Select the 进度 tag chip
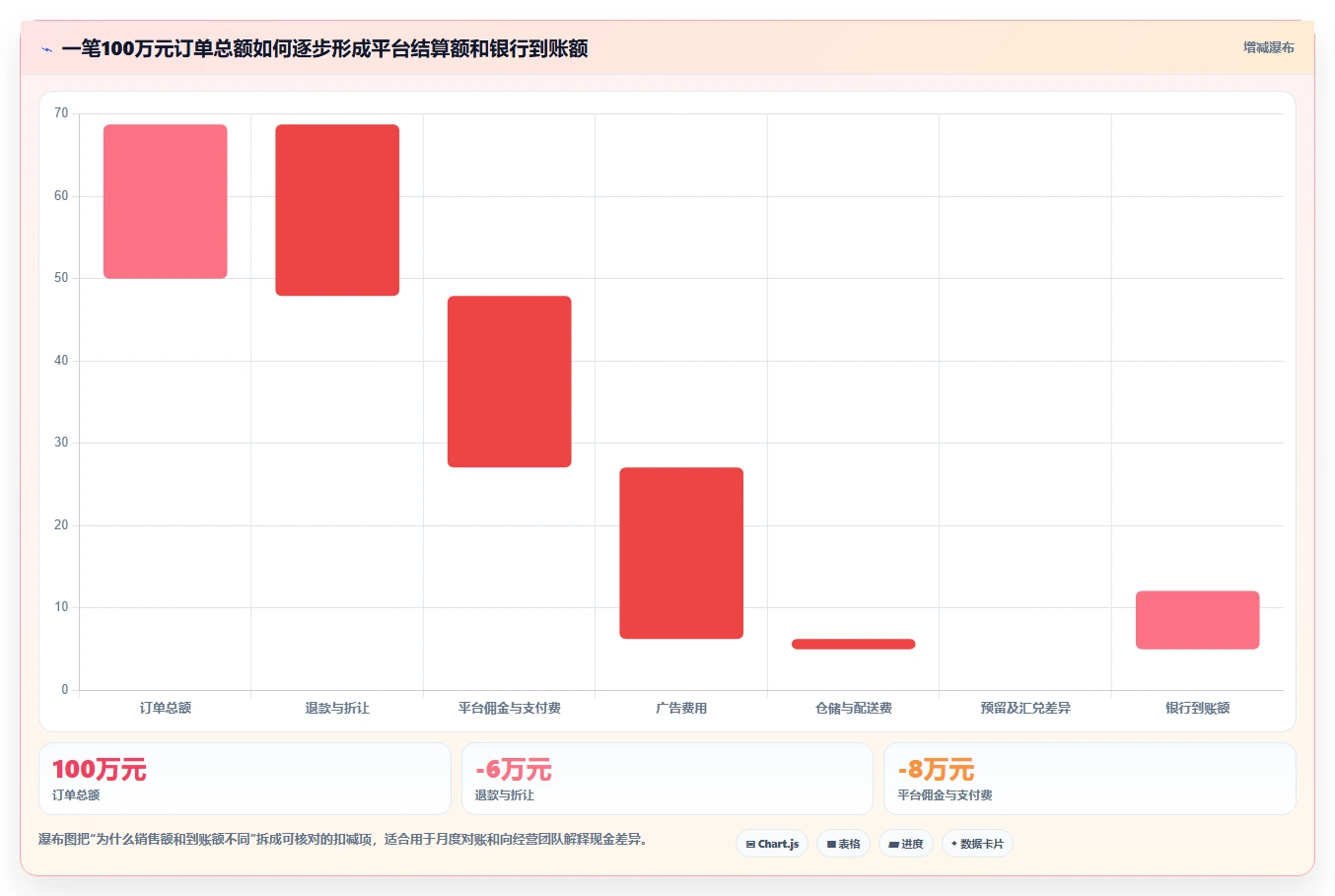This screenshot has width=1335, height=896. click(906, 844)
